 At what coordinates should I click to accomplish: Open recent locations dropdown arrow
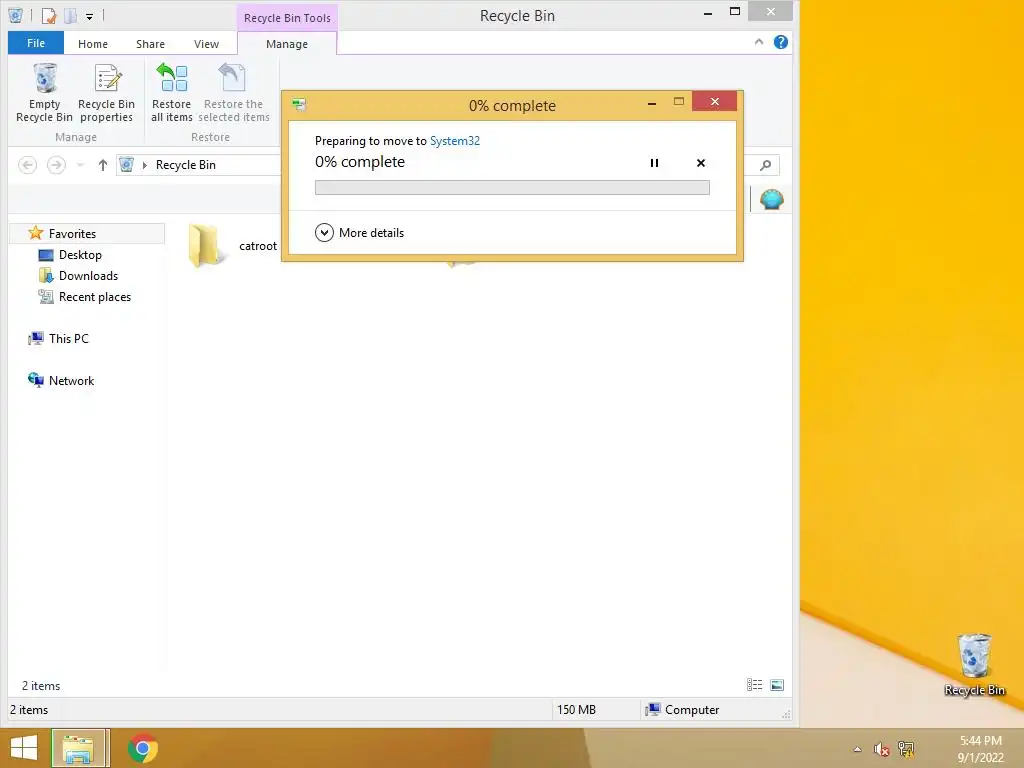coord(80,165)
